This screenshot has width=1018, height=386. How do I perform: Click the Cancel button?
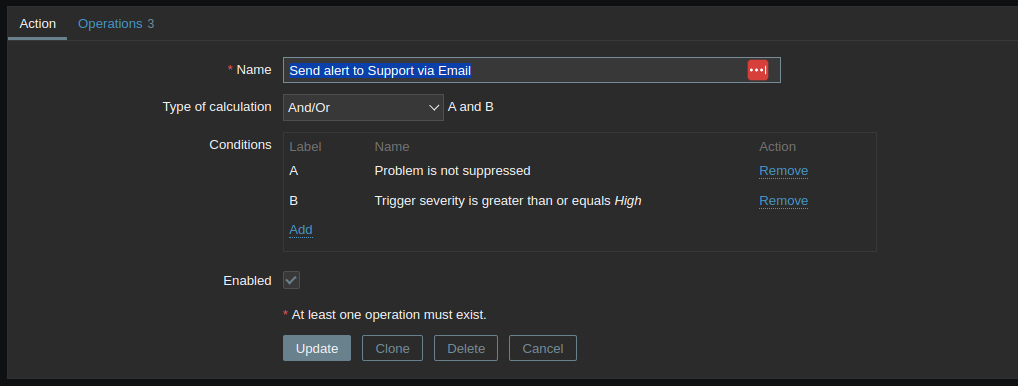(x=543, y=348)
